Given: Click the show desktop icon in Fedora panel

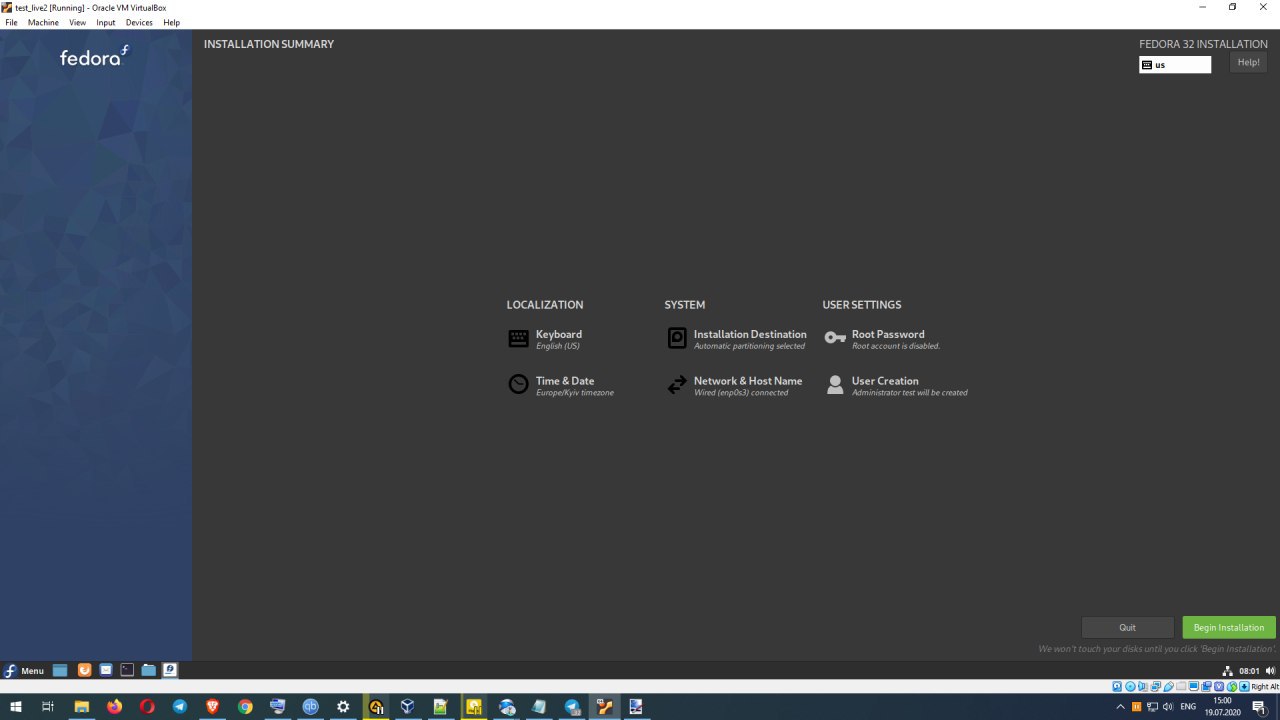Looking at the screenshot, I should tap(60, 670).
